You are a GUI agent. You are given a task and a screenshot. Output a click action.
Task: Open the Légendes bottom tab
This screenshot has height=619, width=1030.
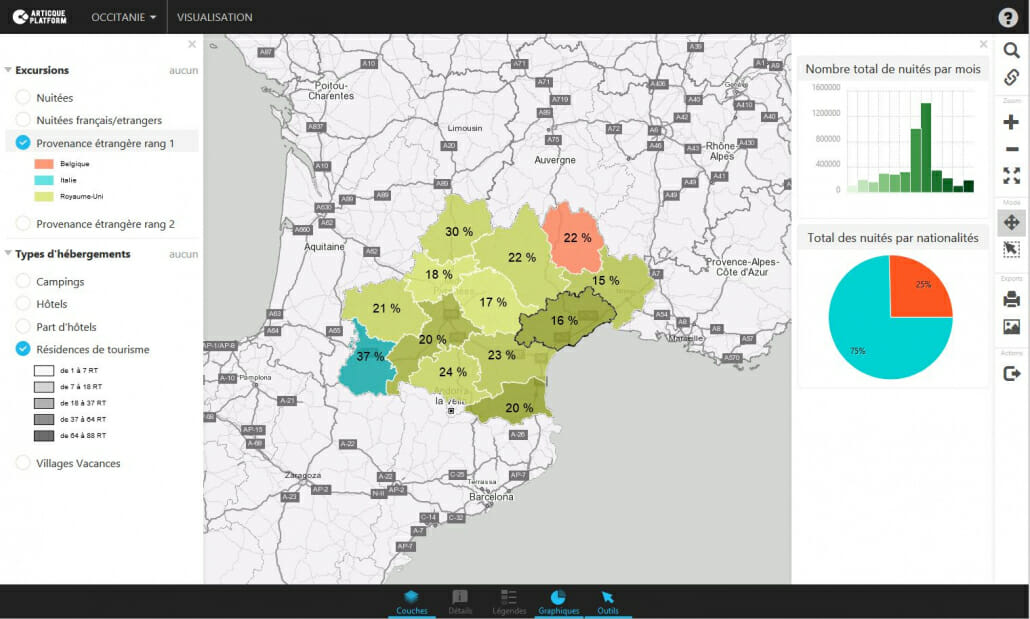tap(509, 602)
